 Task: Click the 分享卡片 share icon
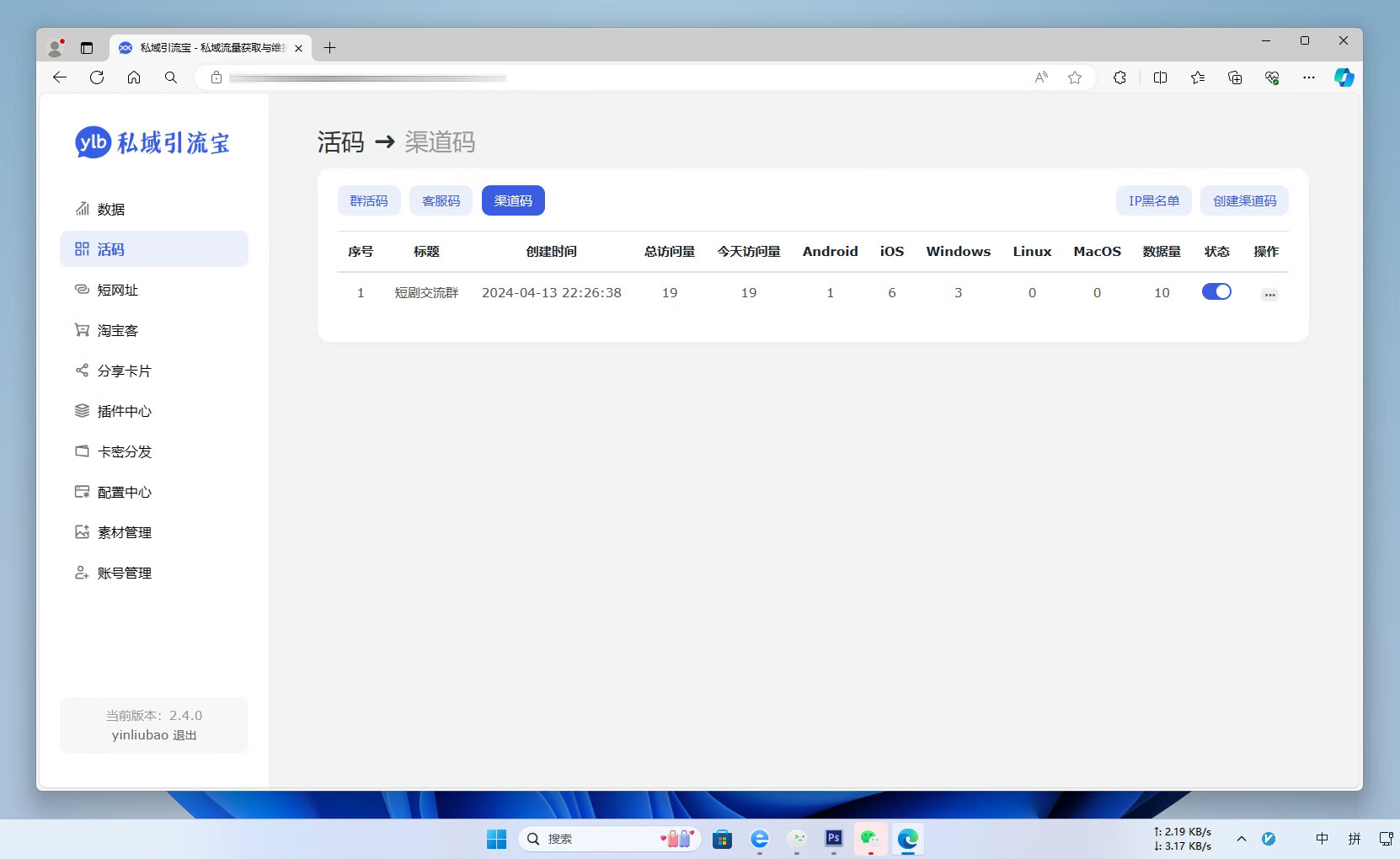pos(82,371)
